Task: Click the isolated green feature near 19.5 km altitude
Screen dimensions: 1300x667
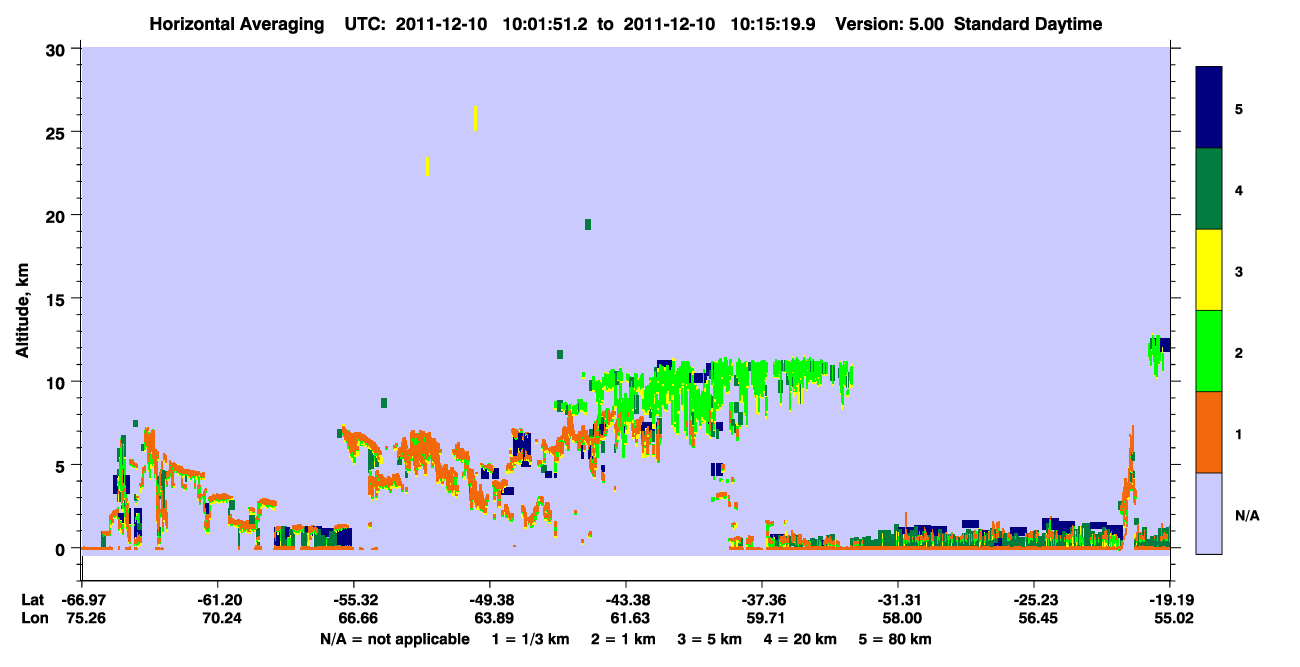Action: click(x=588, y=224)
